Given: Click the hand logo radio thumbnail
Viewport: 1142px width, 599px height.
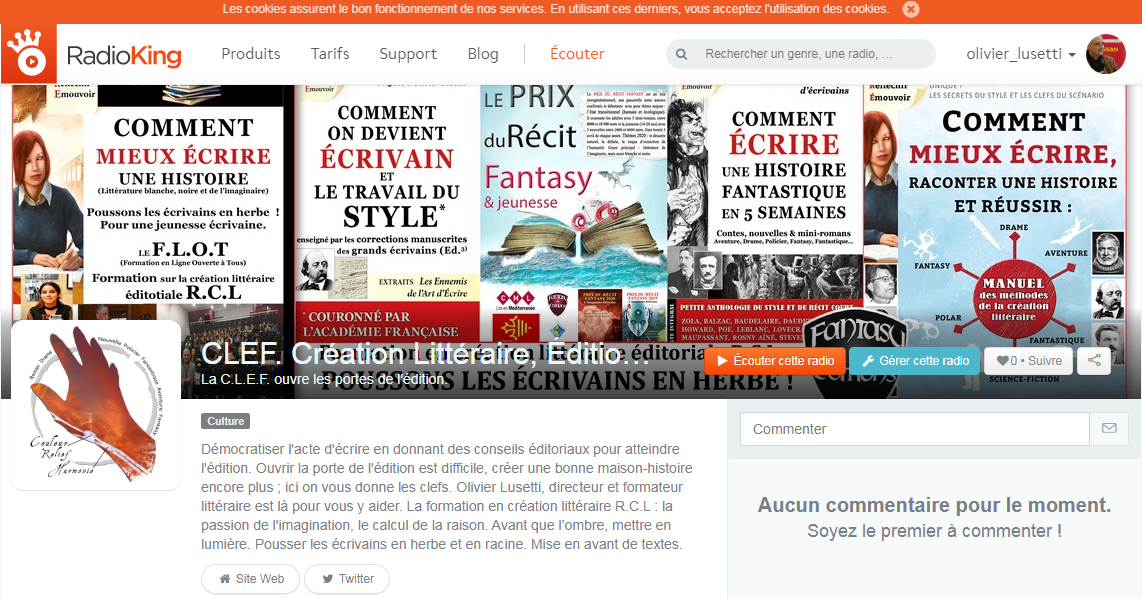Looking at the screenshot, I should coord(96,405).
